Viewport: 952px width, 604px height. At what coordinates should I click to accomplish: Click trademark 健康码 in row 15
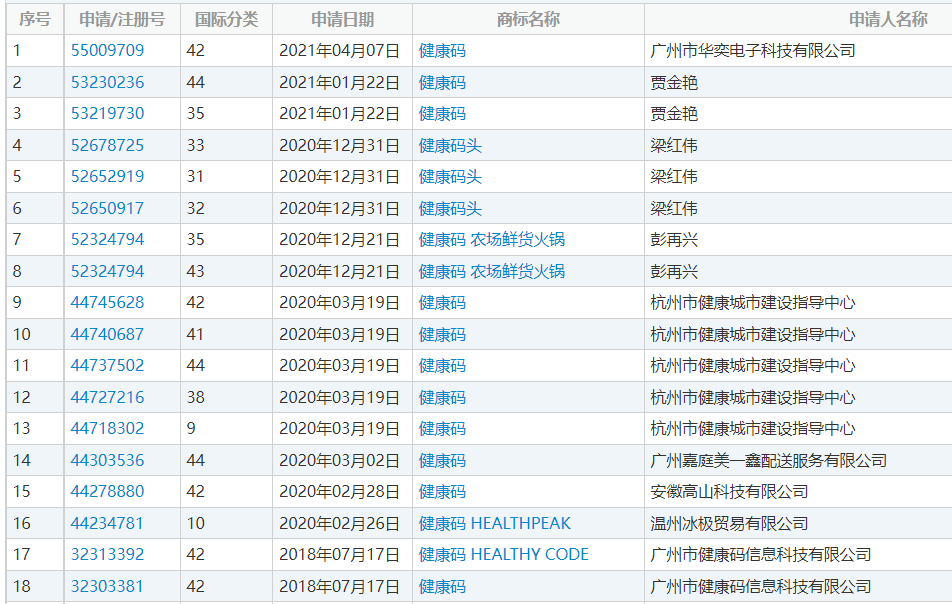click(443, 492)
